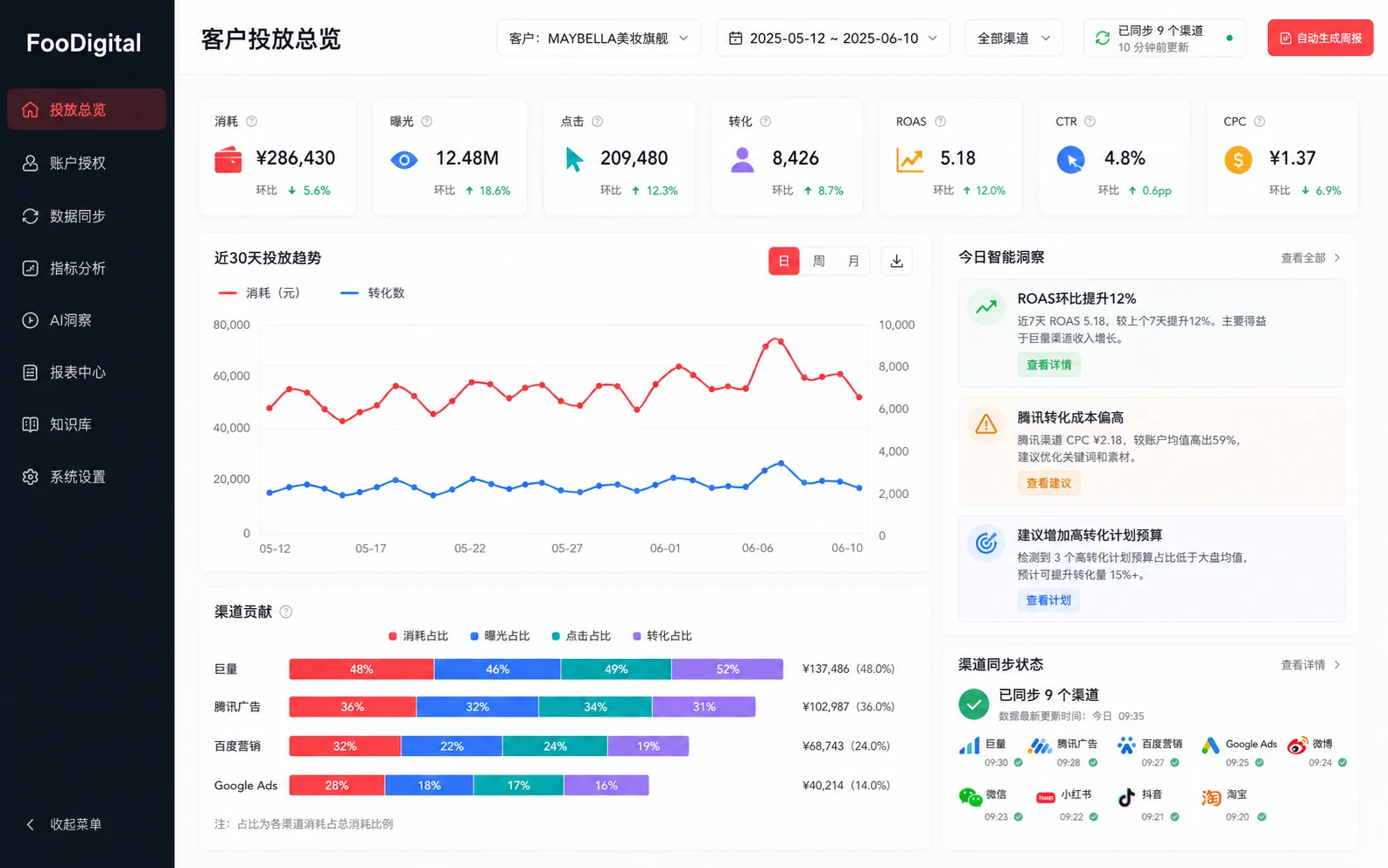Open the date range picker dropdown

(833, 38)
